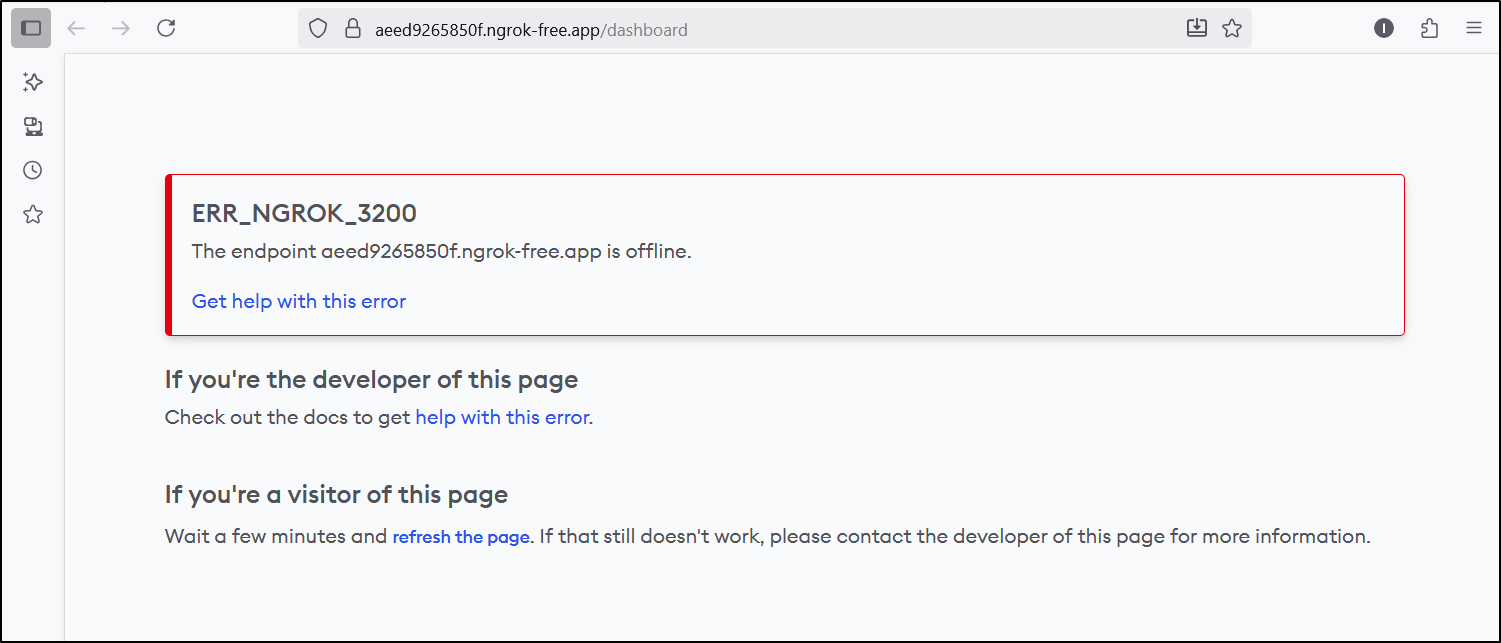Open docs link in the developer section
1501x643 pixels.
pos(502,417)
